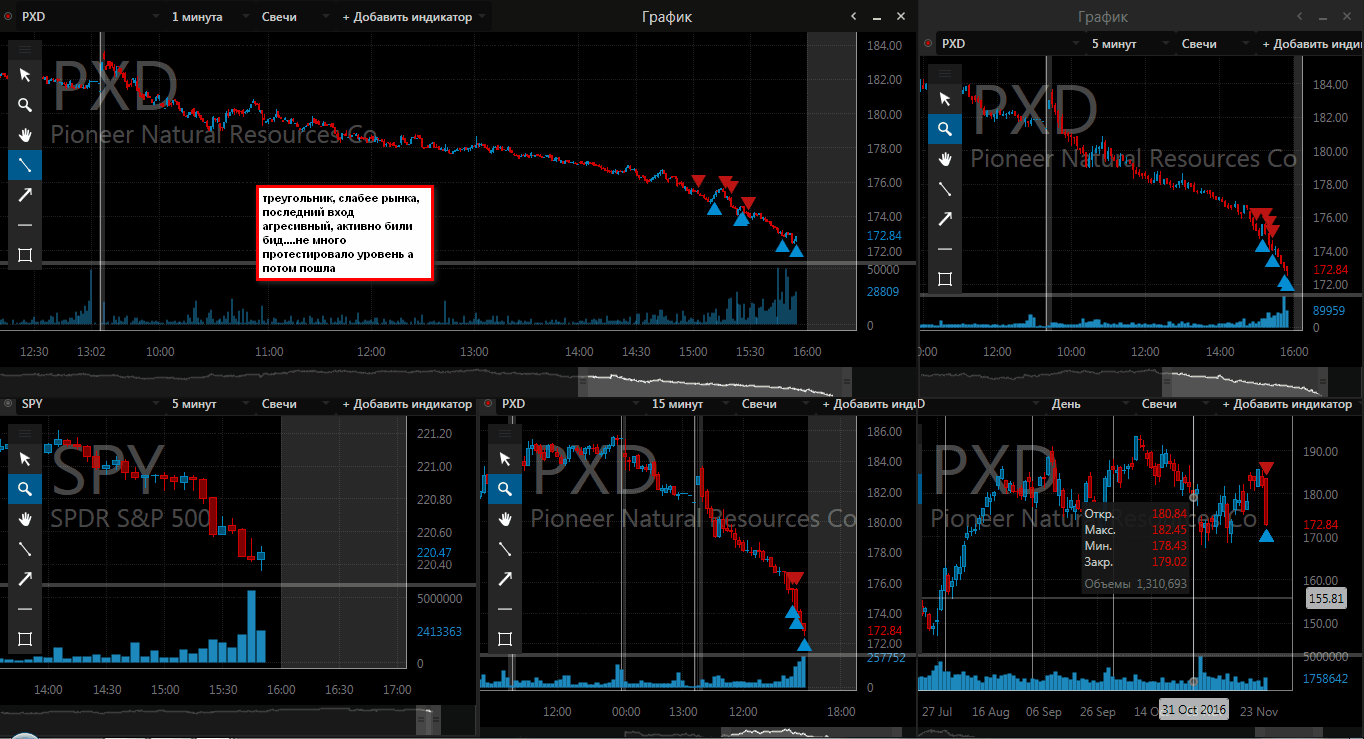The height and width of the screenshot is (739, 1364).
Task: Click the back chevron in the left График window title
Action: point(853,16)
